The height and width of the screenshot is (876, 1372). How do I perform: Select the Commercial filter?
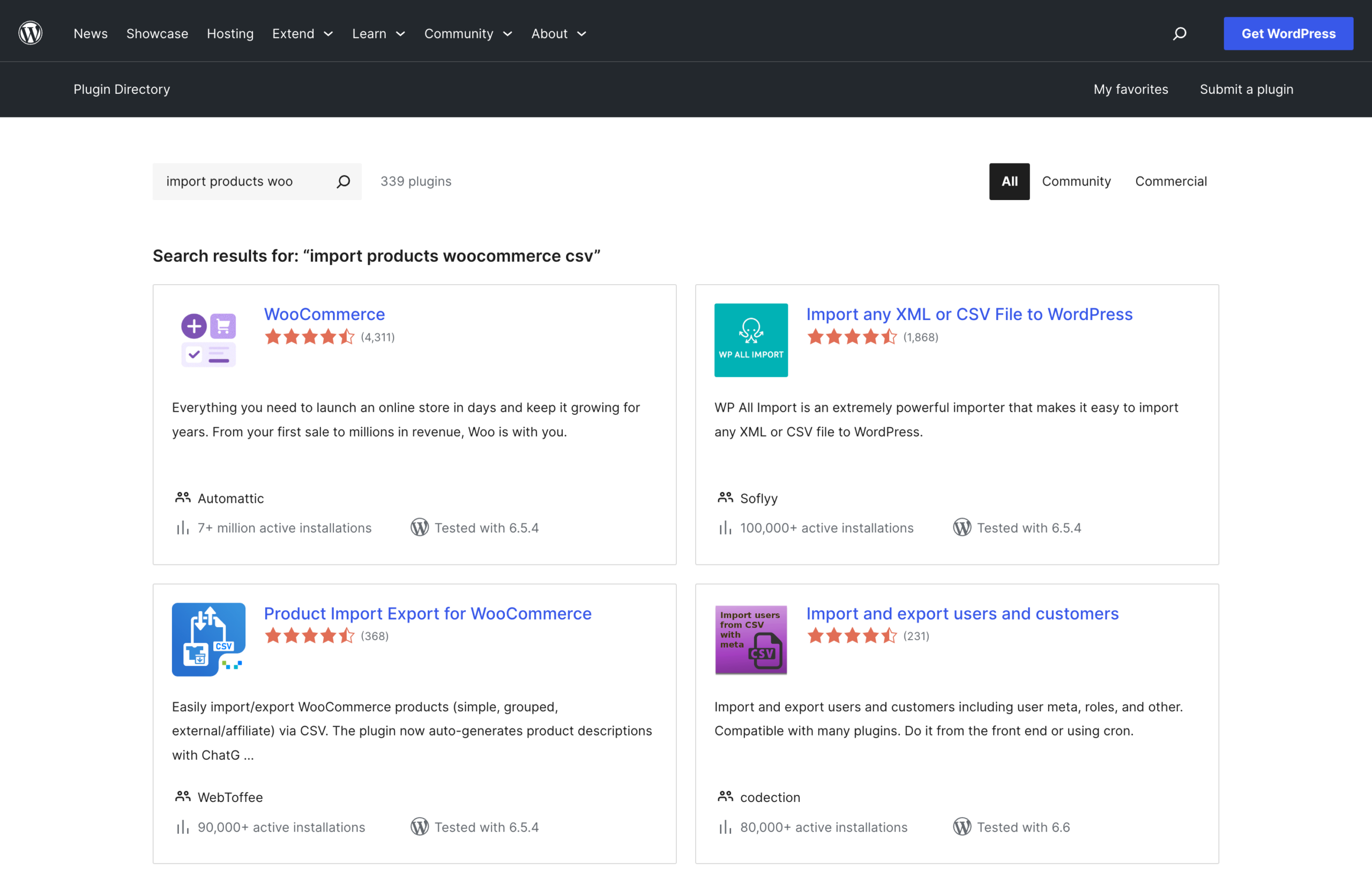[x=1171, y=181]
